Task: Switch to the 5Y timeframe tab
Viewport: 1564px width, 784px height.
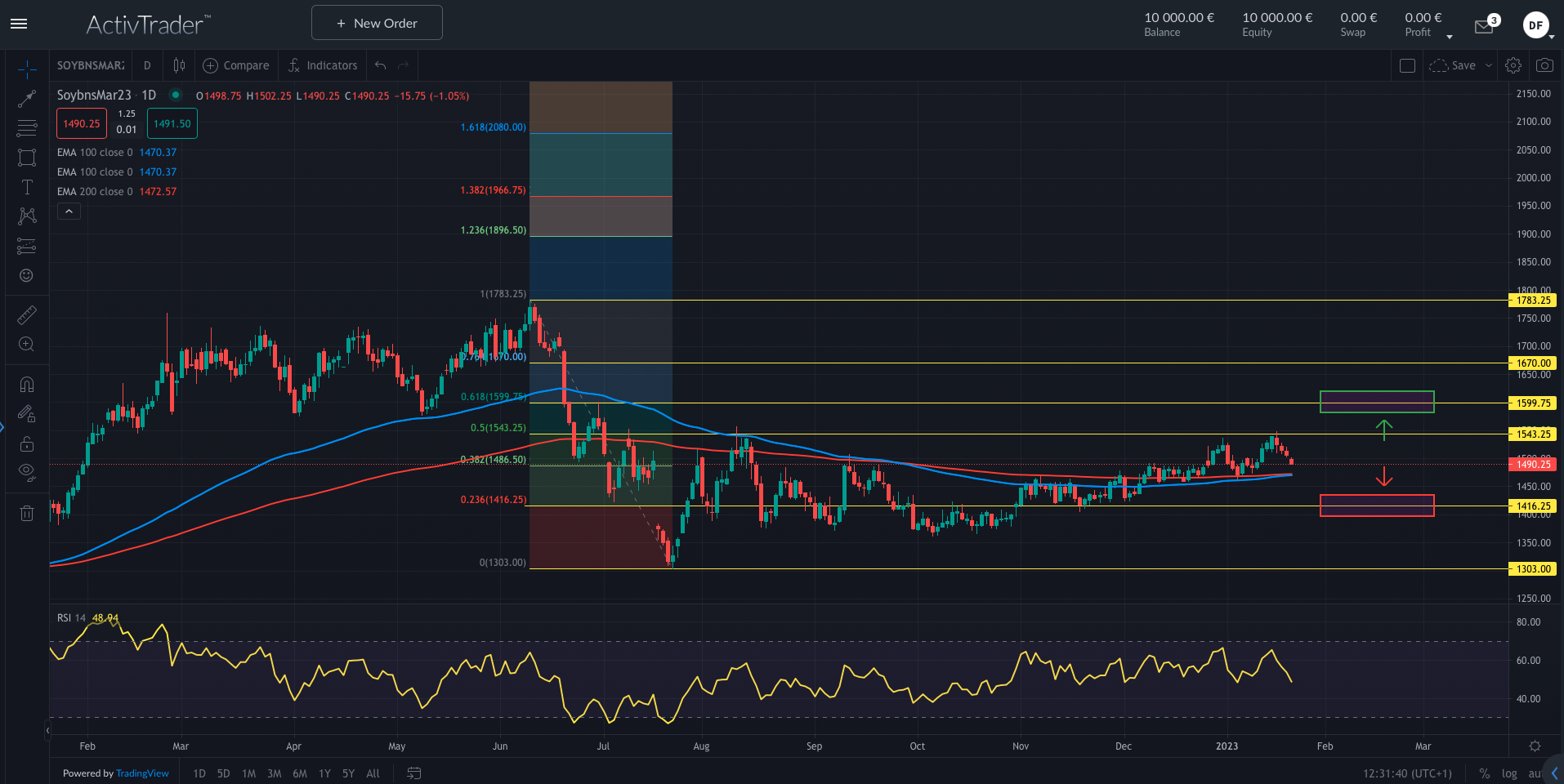Action: [x=348, y=773]
